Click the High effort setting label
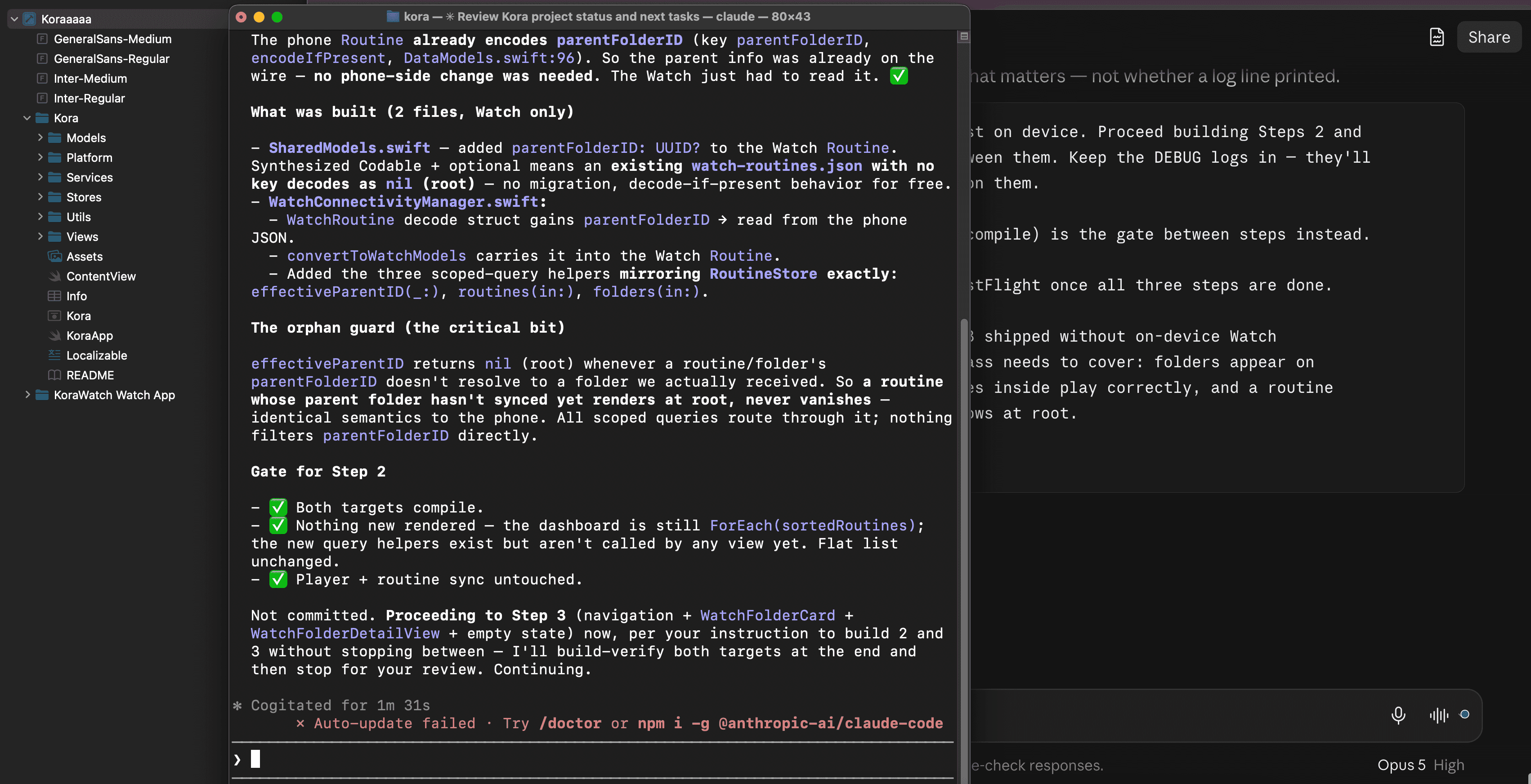Viewport: 1531px width, 784px height. pyautogui.click(x=1448, y=765)
